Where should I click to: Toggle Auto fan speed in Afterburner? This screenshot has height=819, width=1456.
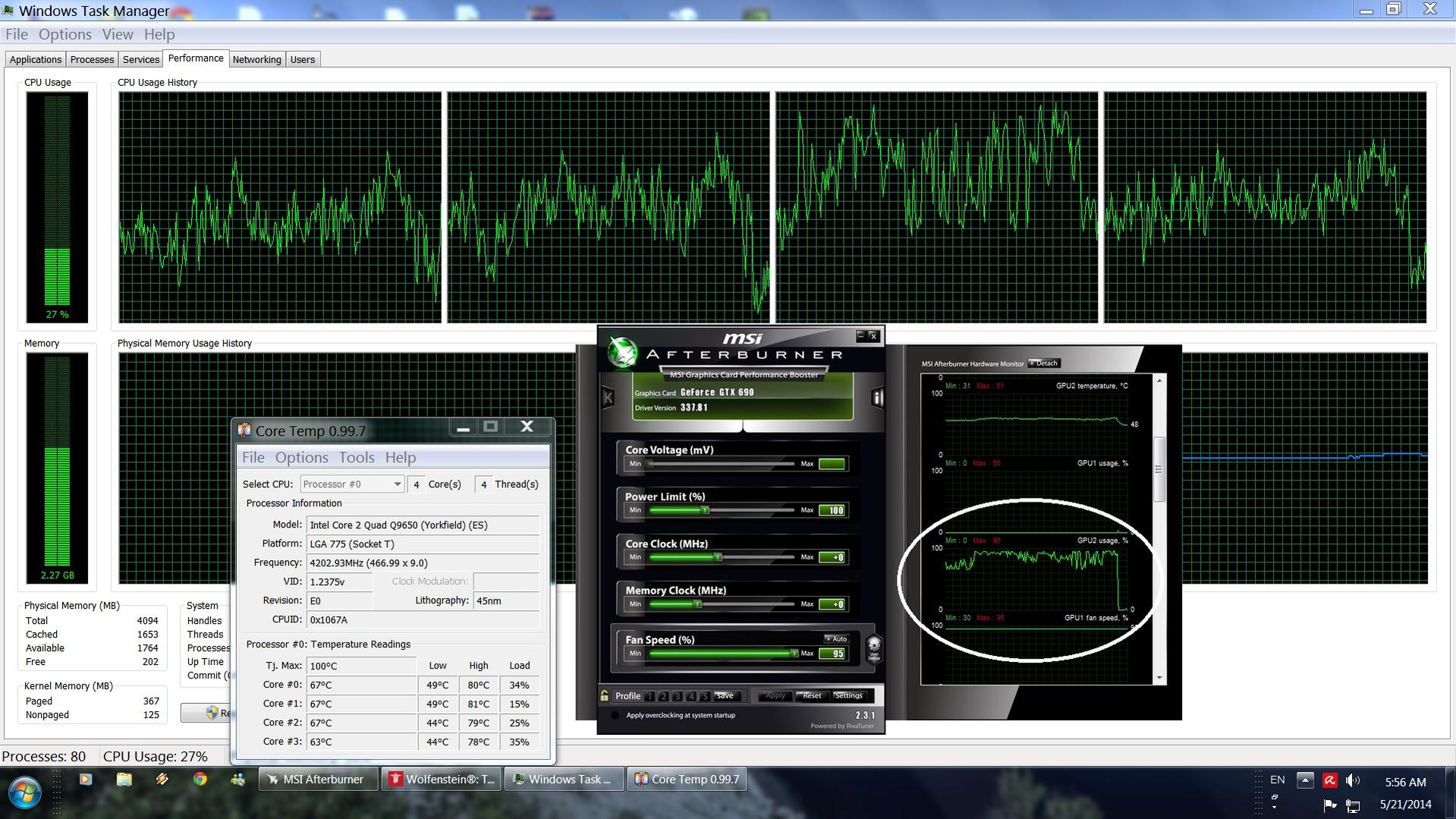pos(835,639)
